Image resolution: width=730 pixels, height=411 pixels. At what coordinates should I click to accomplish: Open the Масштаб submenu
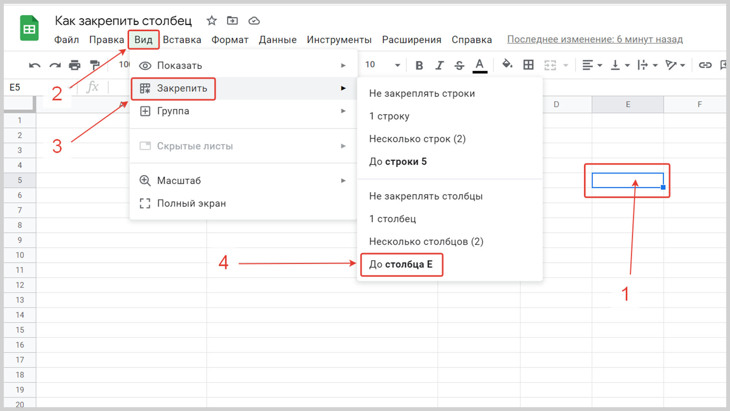243,181
